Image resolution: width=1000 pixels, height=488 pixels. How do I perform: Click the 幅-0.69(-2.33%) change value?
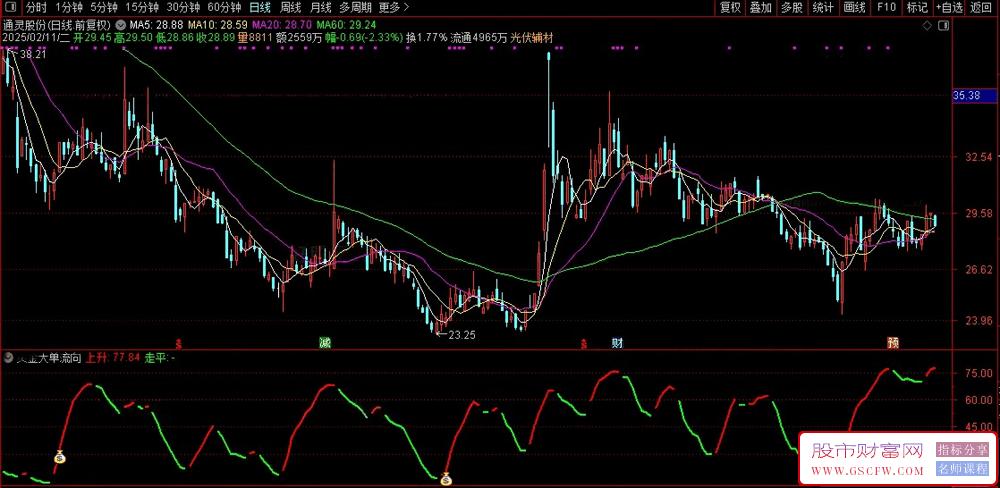coord(364,38)
